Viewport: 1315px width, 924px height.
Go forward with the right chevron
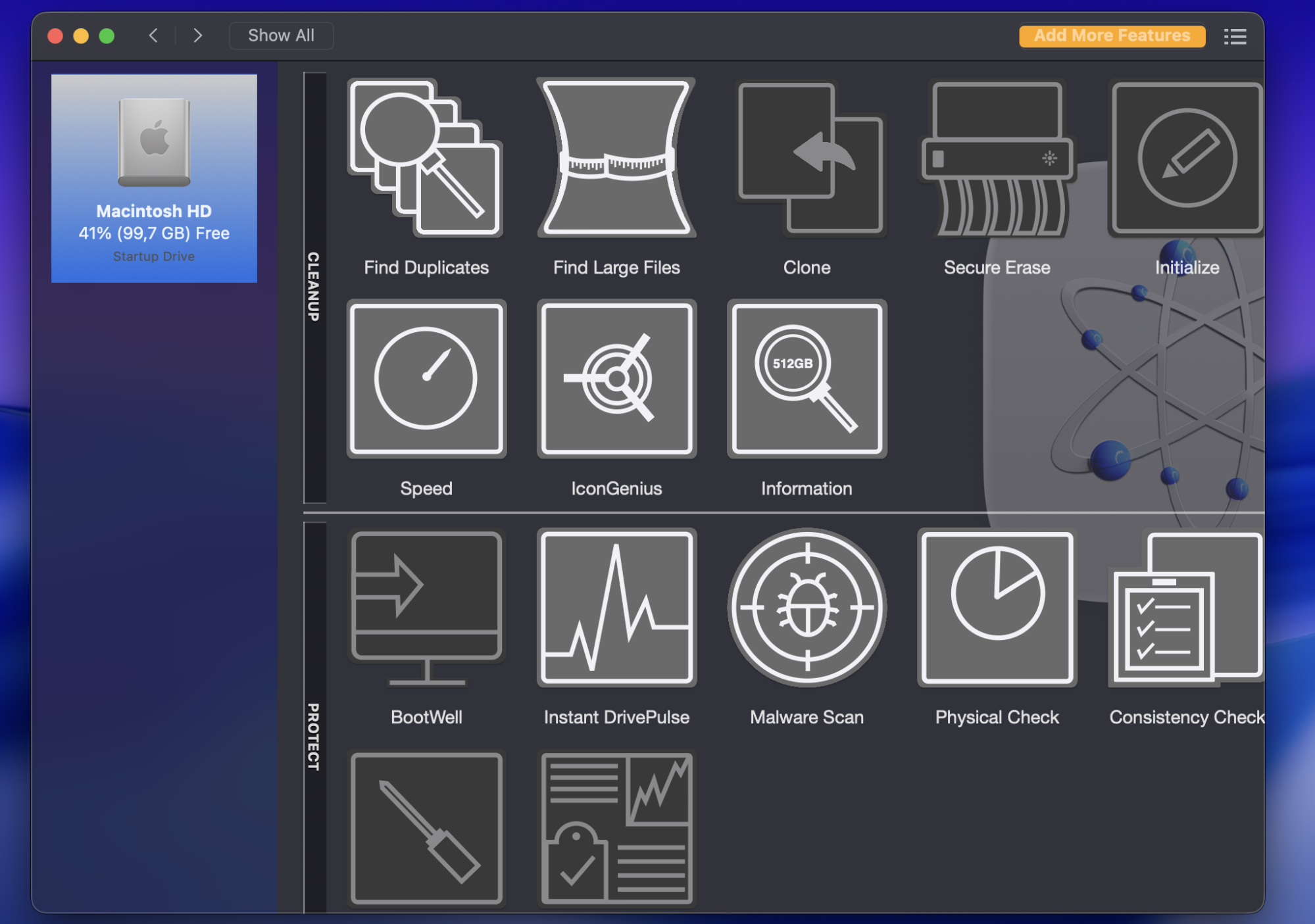pos(197,36)
